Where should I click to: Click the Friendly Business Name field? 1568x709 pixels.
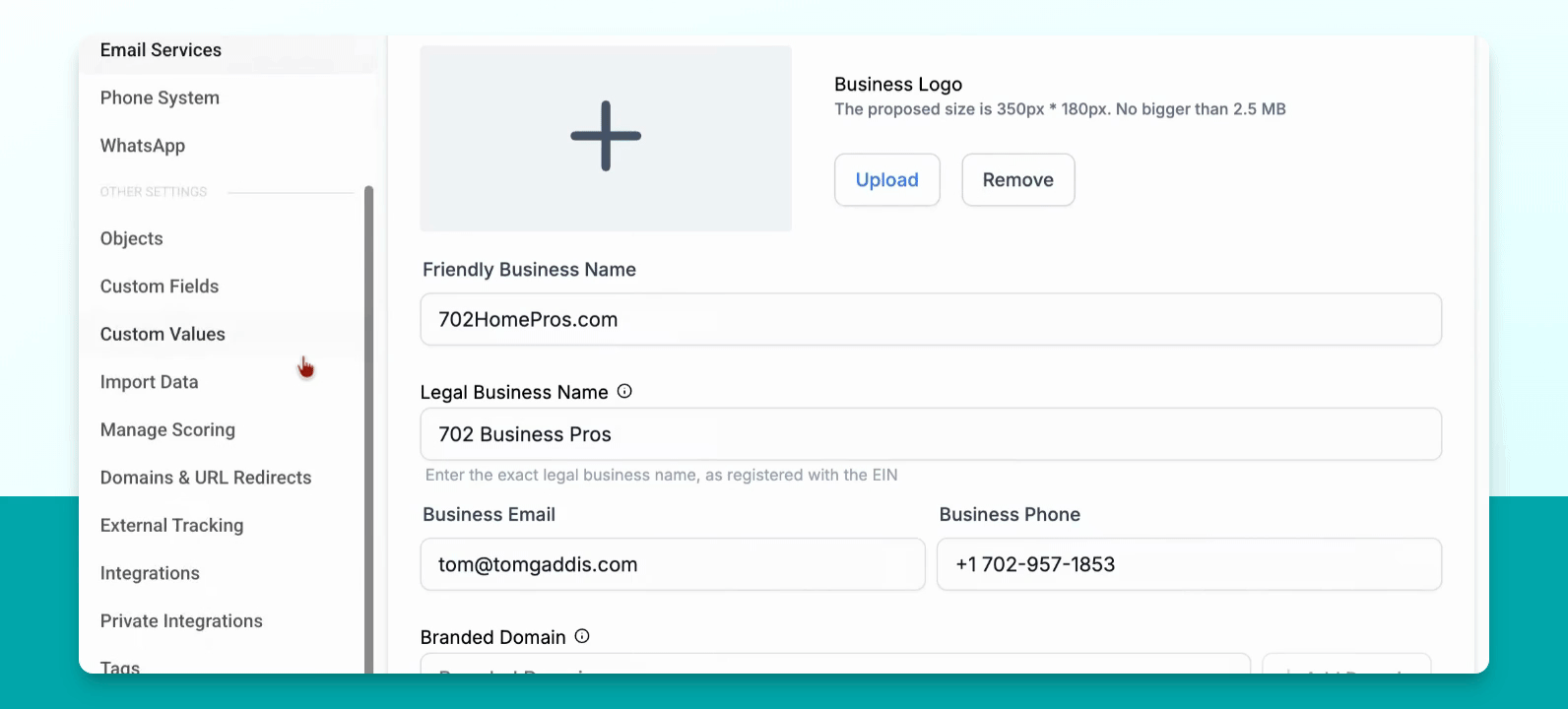pyautogui.click(x=931, y=319)
